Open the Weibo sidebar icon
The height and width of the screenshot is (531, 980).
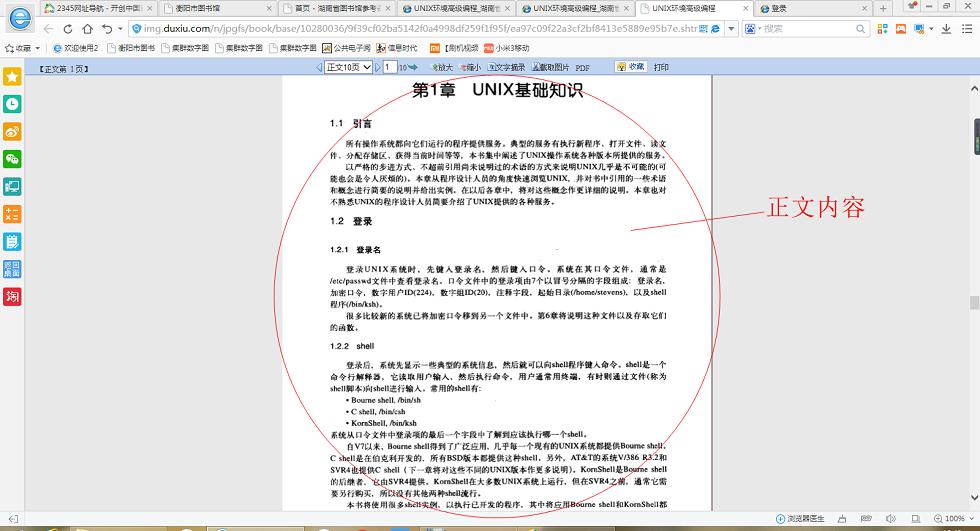pyautogui.click(x=12, y=132)
